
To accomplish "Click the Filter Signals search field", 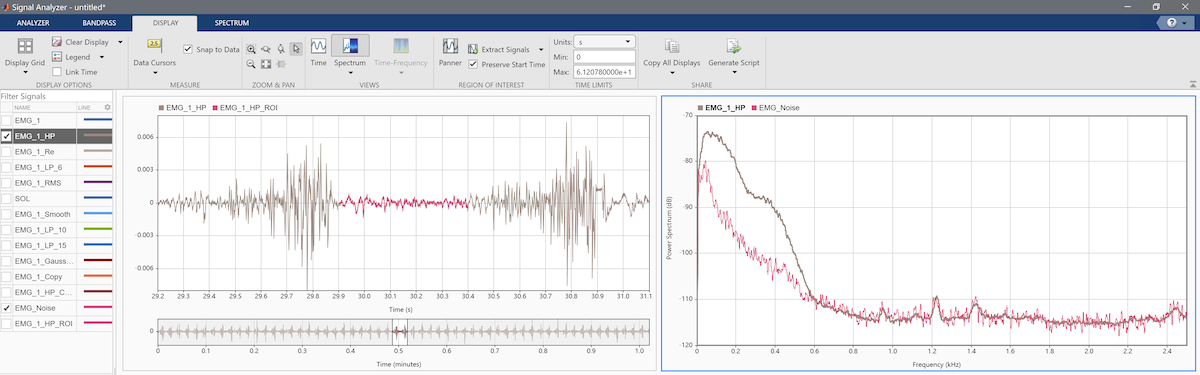I will [59, 96].
